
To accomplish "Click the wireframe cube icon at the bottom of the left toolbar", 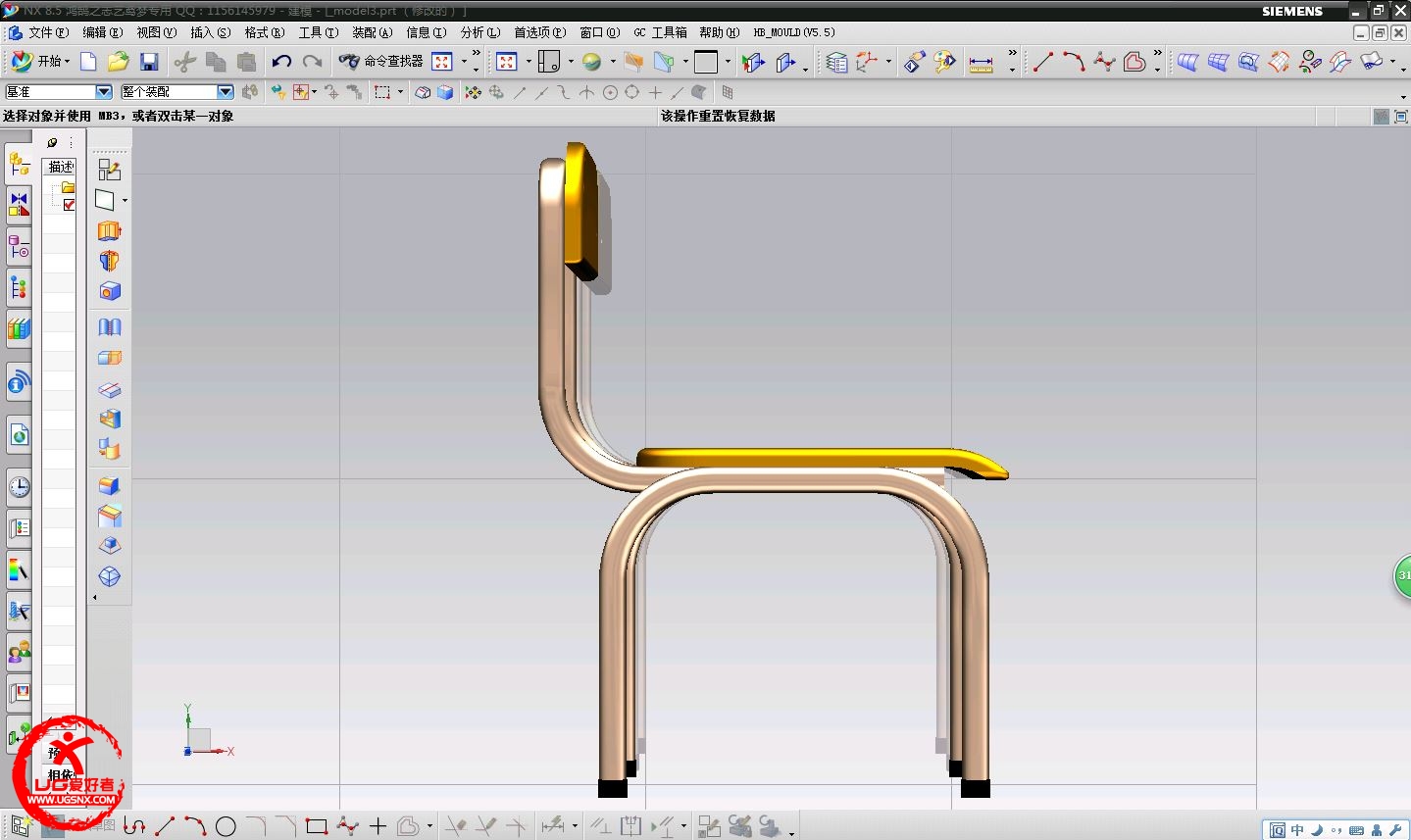I will click(109, 576).
